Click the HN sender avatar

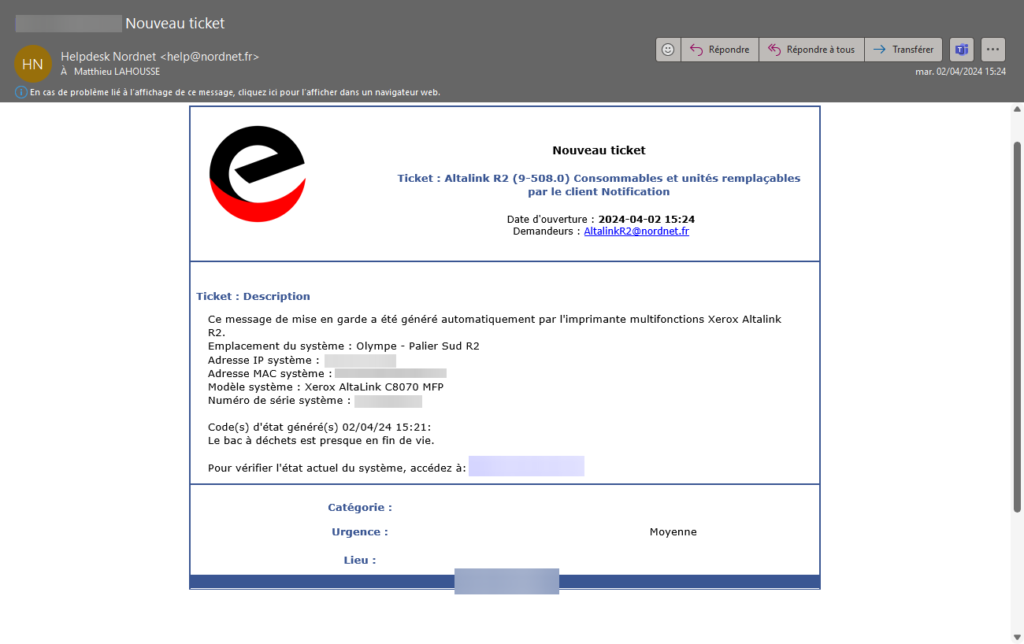pyautogui.click(x=33, y=64)
